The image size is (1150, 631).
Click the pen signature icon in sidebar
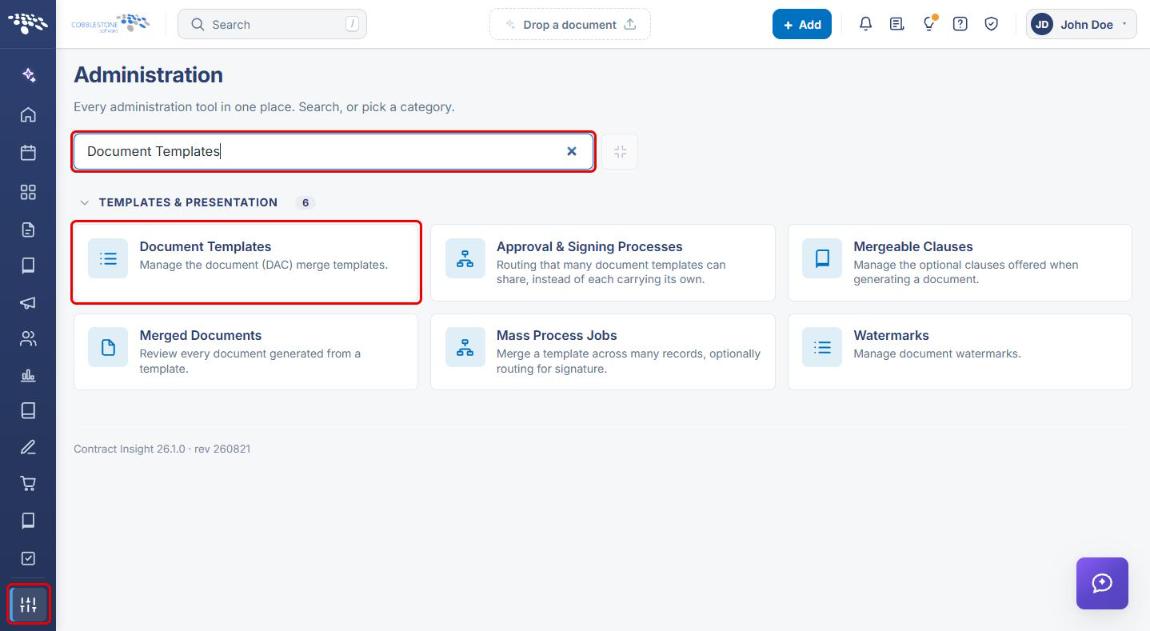tap(28, 447)
